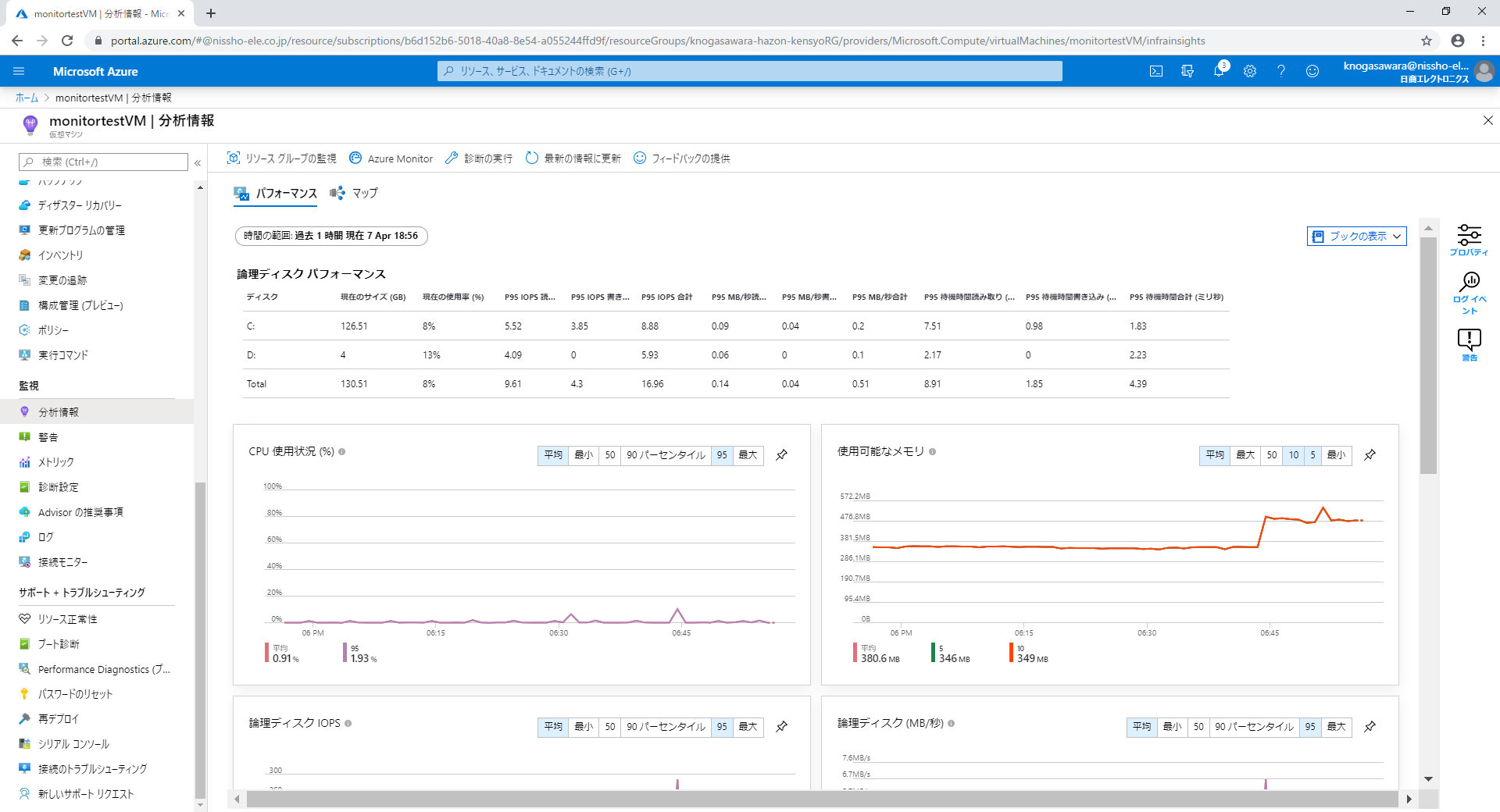1500x812 pixels.
Task: Open メトリック in the sidebar
Action: coord(56,462)
